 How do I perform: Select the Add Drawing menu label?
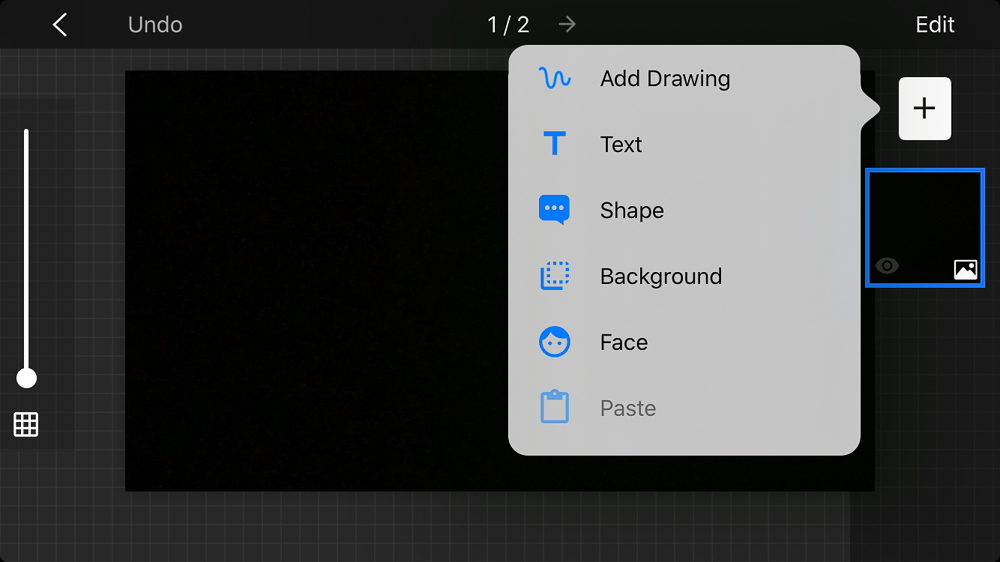(x=665, y=78)
